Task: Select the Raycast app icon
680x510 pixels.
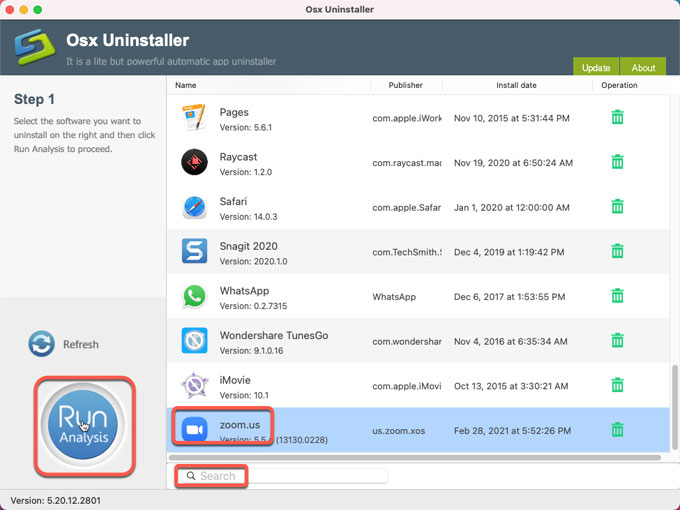Action: point(194,162)
